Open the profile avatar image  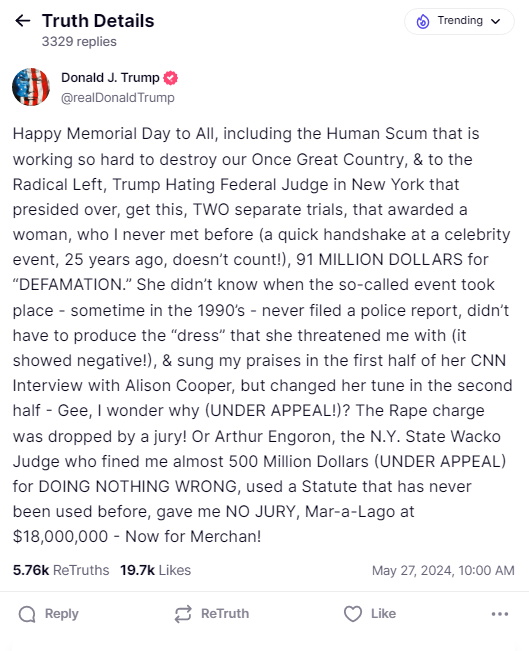31,87
